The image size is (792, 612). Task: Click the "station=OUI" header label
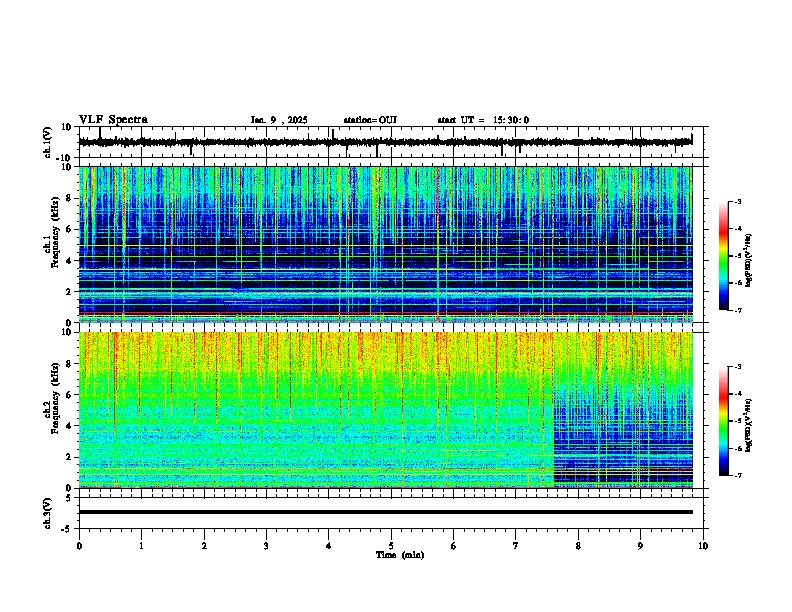(370, 120)
